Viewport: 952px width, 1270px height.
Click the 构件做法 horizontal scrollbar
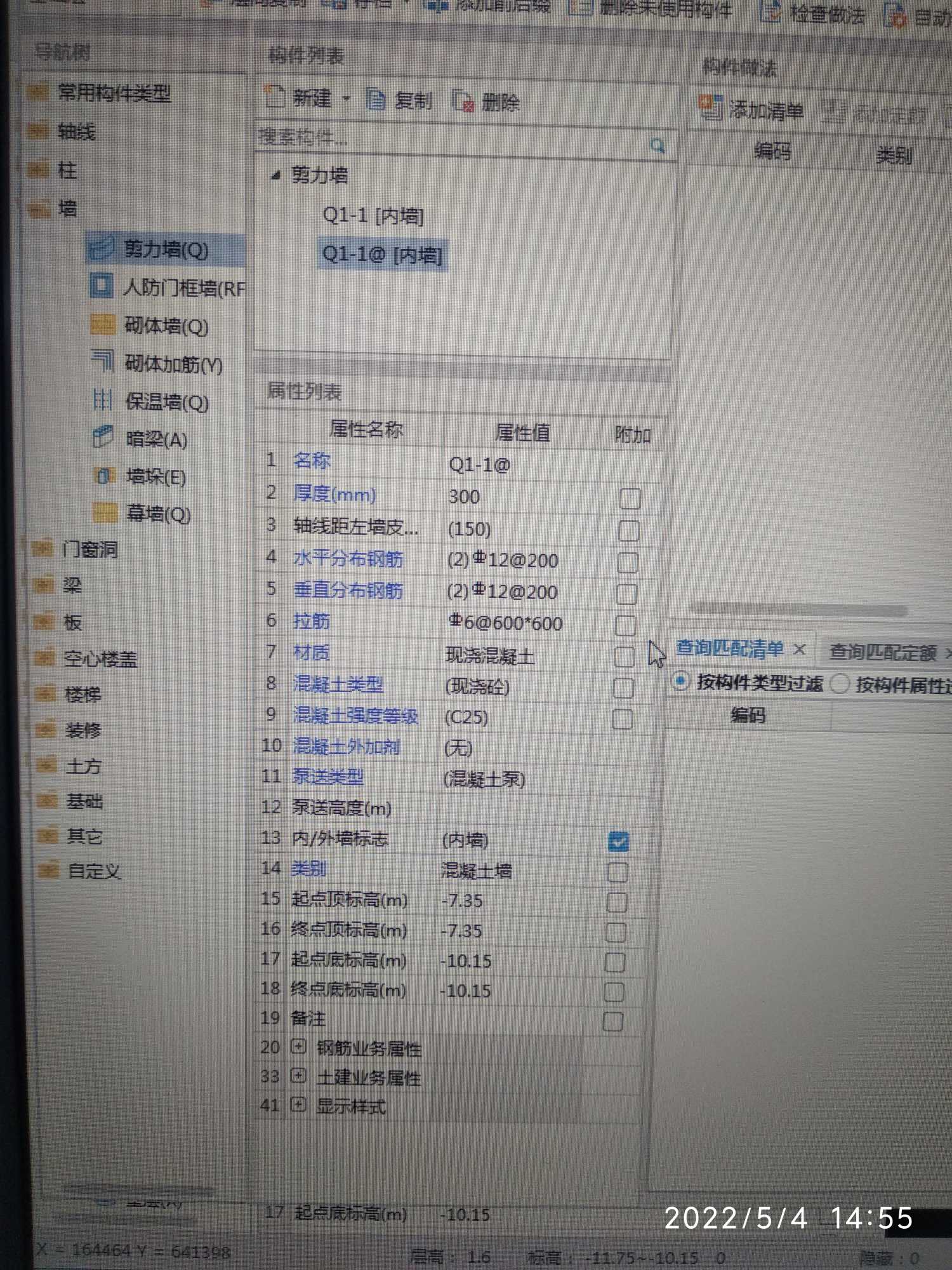click(x=798, y=608)
